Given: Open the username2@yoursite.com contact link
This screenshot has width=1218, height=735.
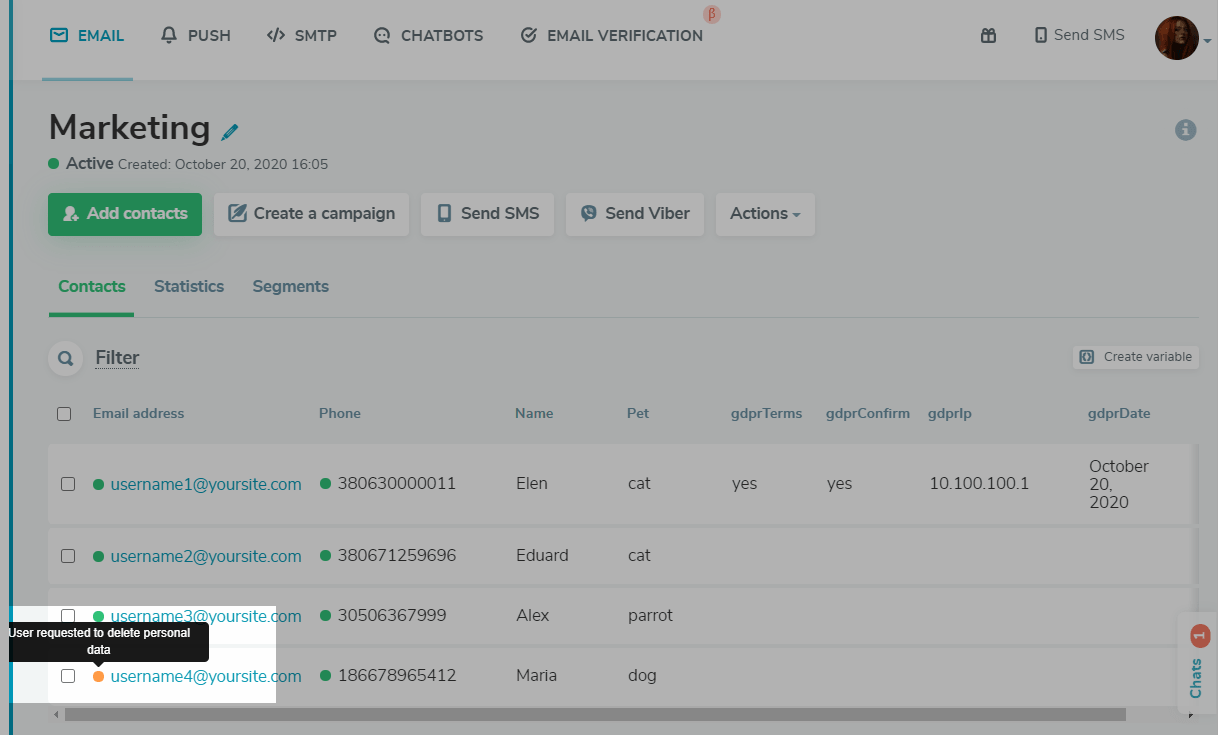Looking at the screenshot, I should tap(206, 556).
